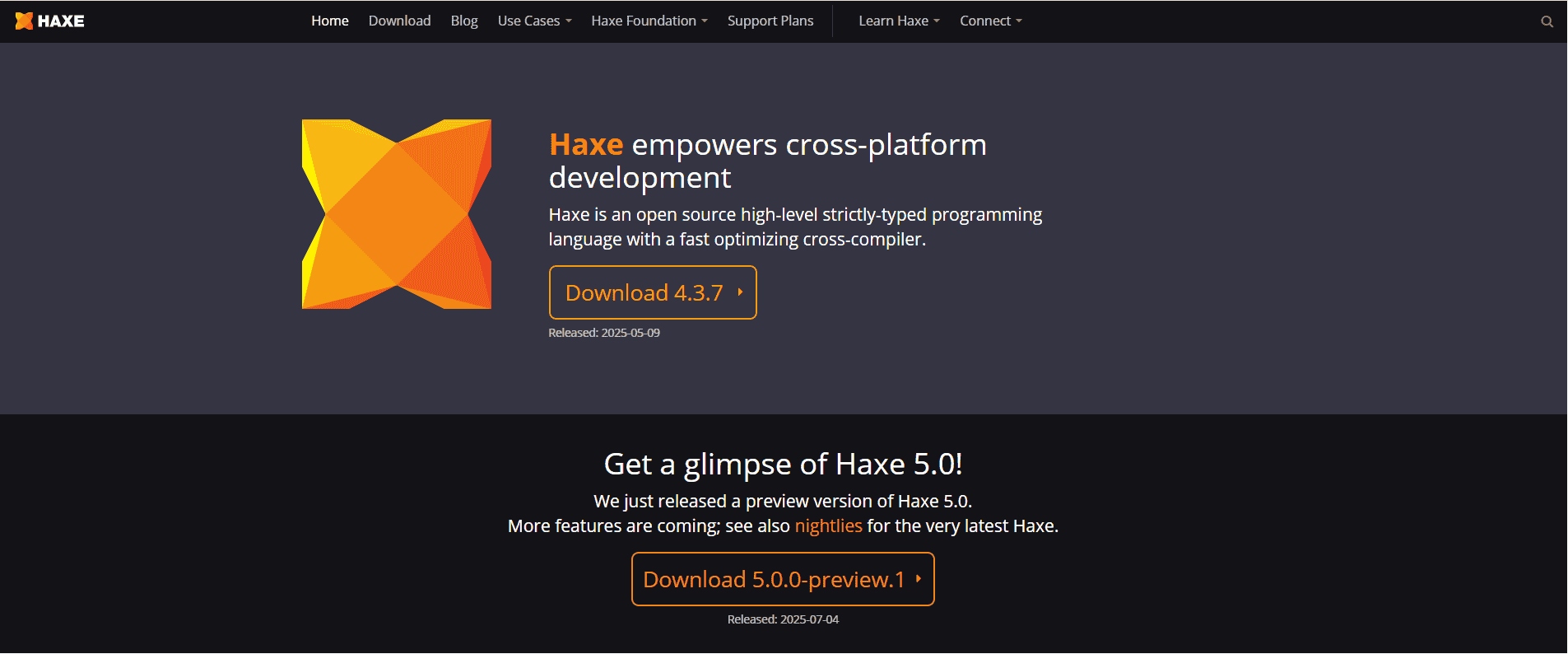Click the large Haxe logo graphic
This screenshot has height=654, width=1568.
point(397,214)
